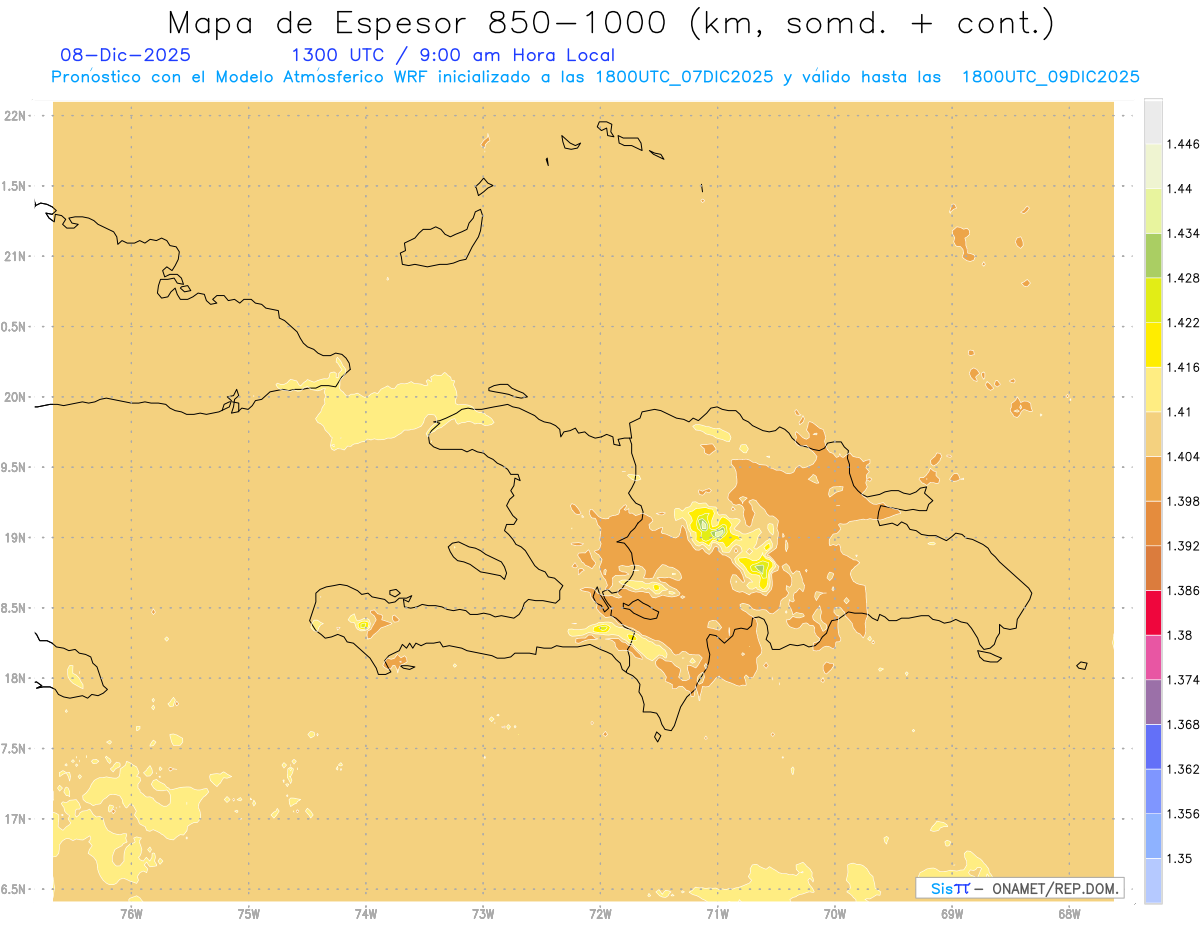This screenshot has width=1200, height=927.
Task: Click the "19N" latitude label
Action: (x=15, y=538)
